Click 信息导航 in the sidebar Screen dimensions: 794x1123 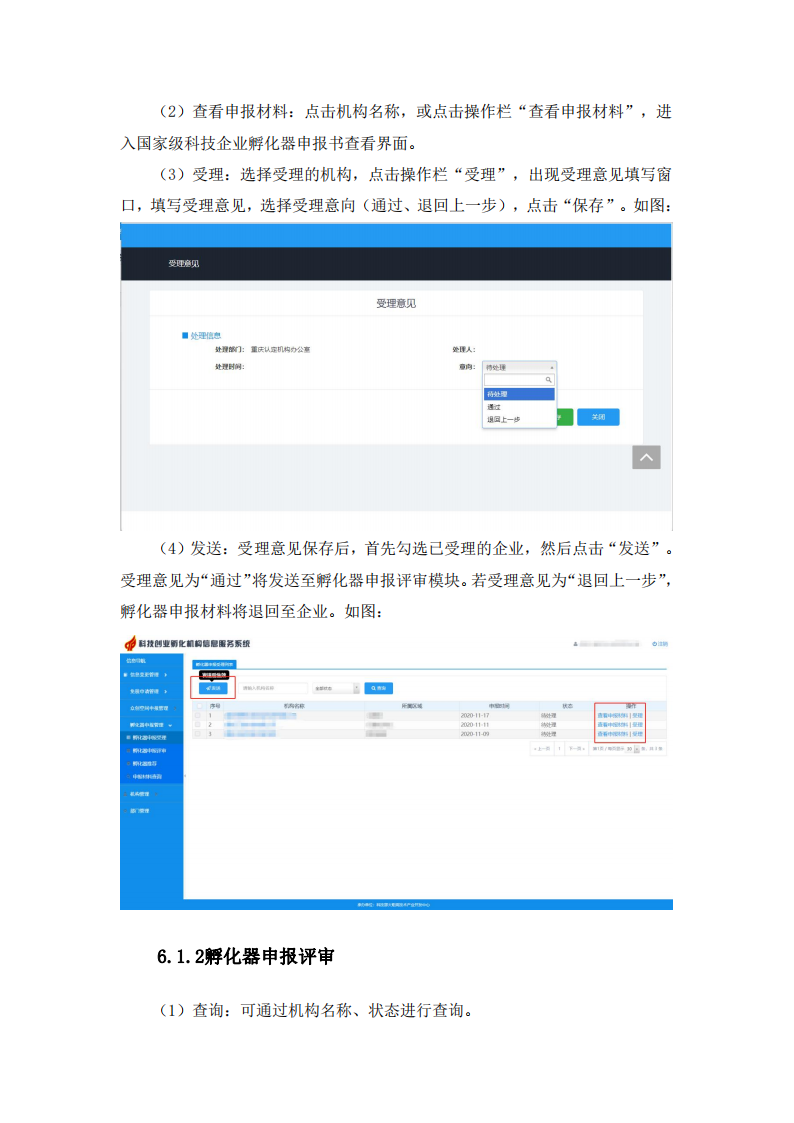pyautogui.click(x=136, y=660)
